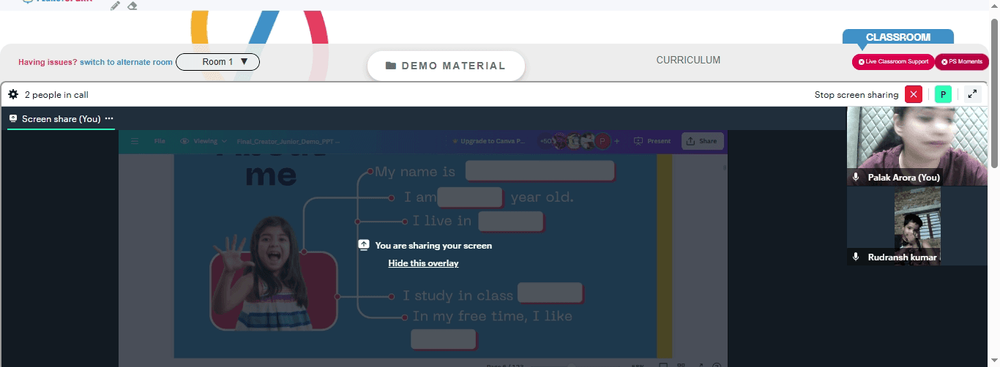This screenshot has width=1000, height=367.
Task: Select the pencil drawing tool
Action: (x=115, y=6)
